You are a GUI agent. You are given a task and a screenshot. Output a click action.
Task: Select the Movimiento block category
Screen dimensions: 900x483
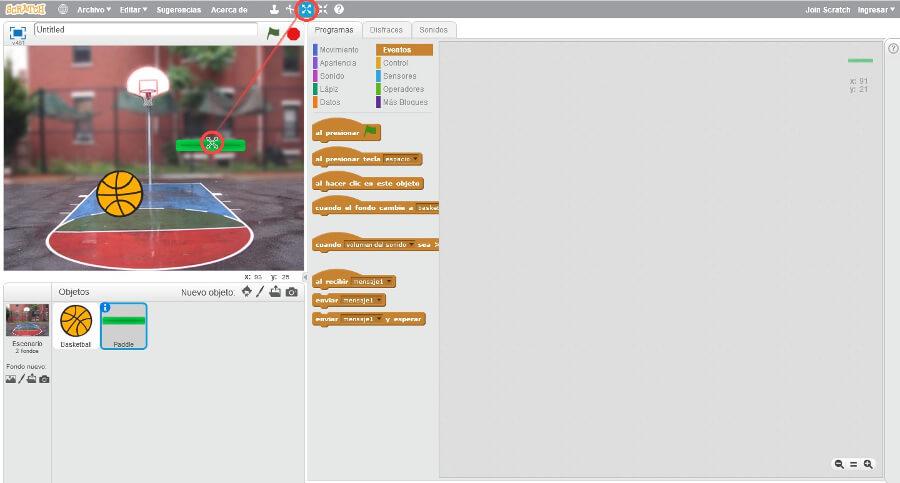coord(339,50)
